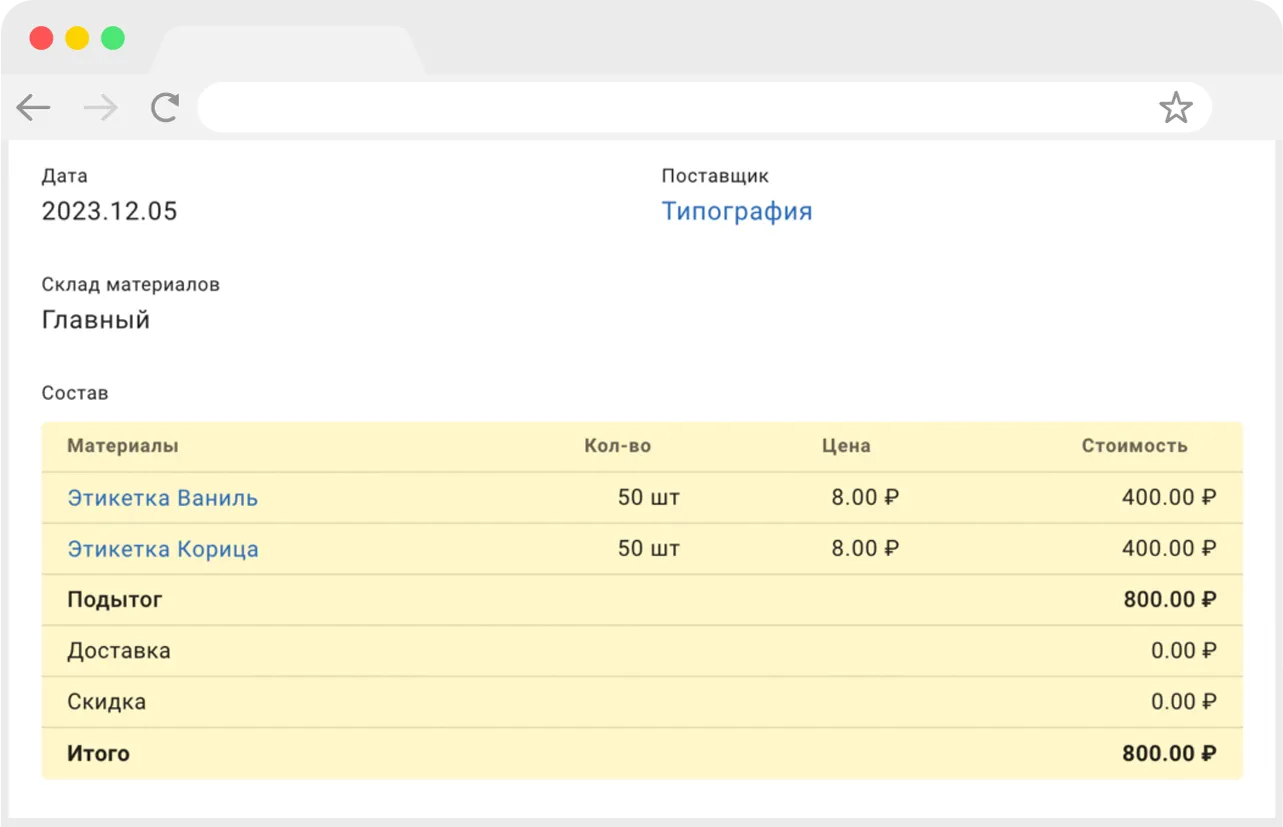Open the Этикетка Корица material link
This screenshot has height=827, width=1283.
[x=163, y=549]
